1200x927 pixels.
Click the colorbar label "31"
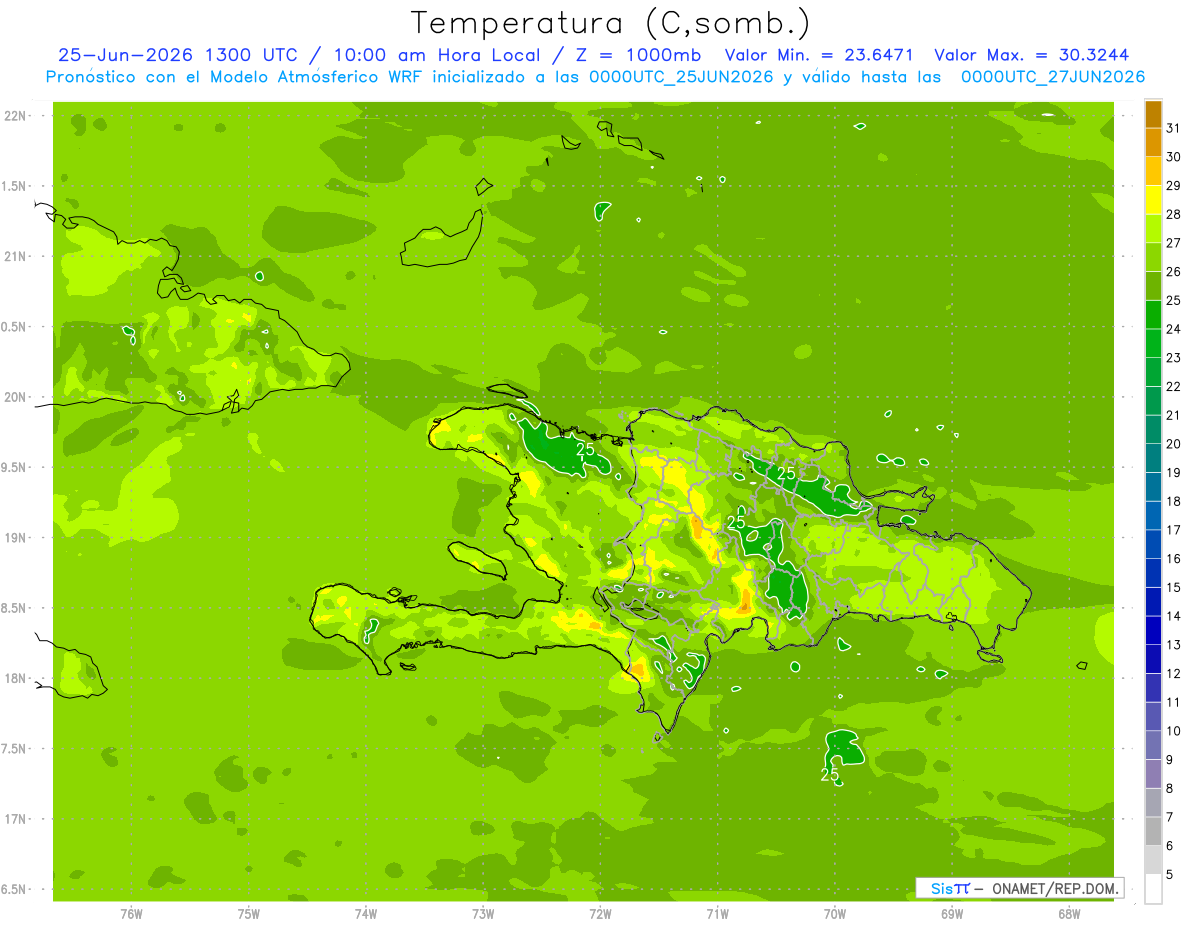click(x=1173, y=129)
